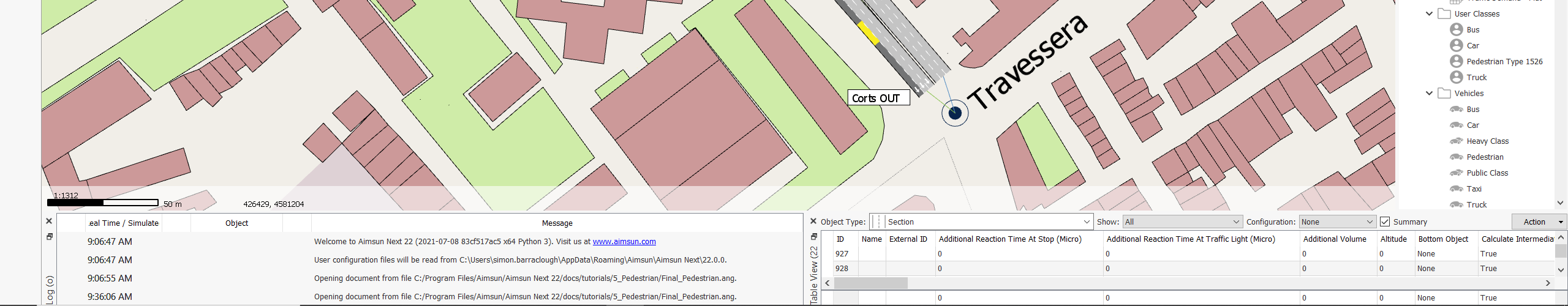
Task: Click the Public Class vehicle icon
Action: click(x=1457, y=173)
